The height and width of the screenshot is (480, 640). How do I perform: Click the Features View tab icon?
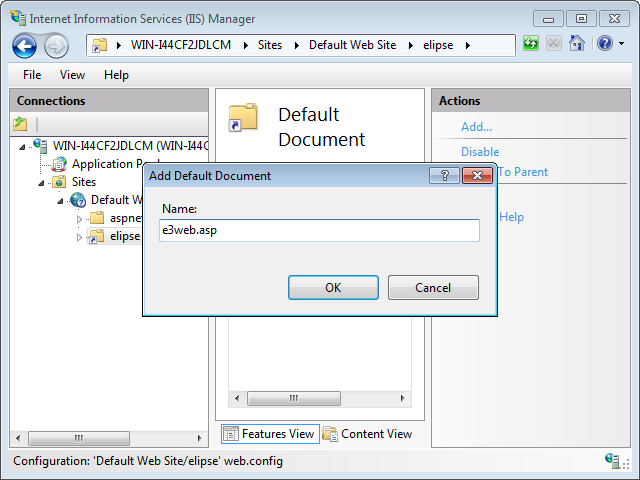click(x=231, y=434)
